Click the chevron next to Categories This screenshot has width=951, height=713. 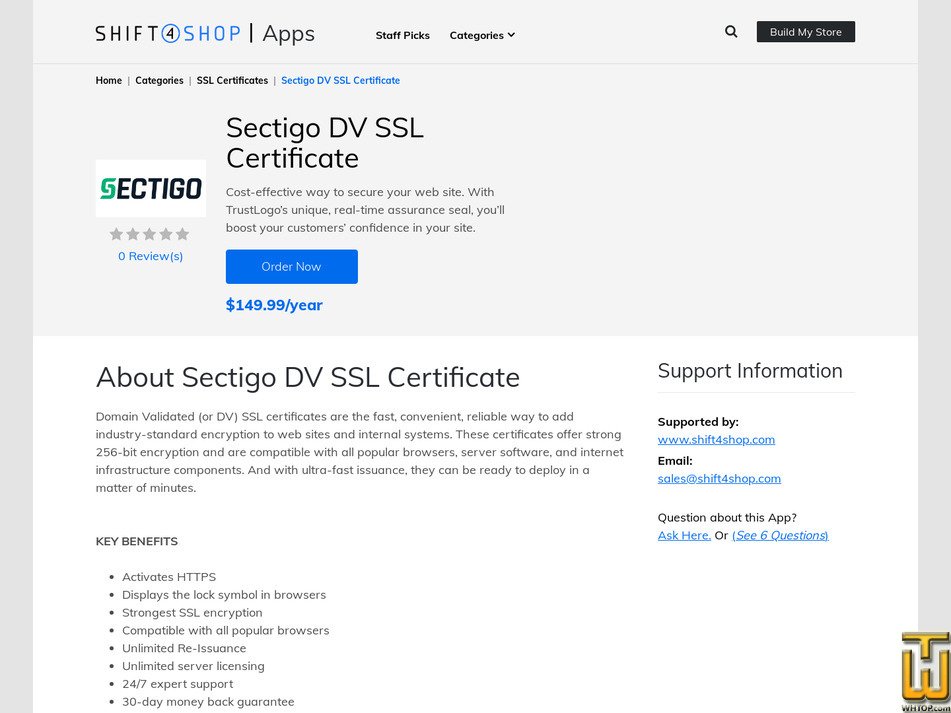(x=510, y=35)
